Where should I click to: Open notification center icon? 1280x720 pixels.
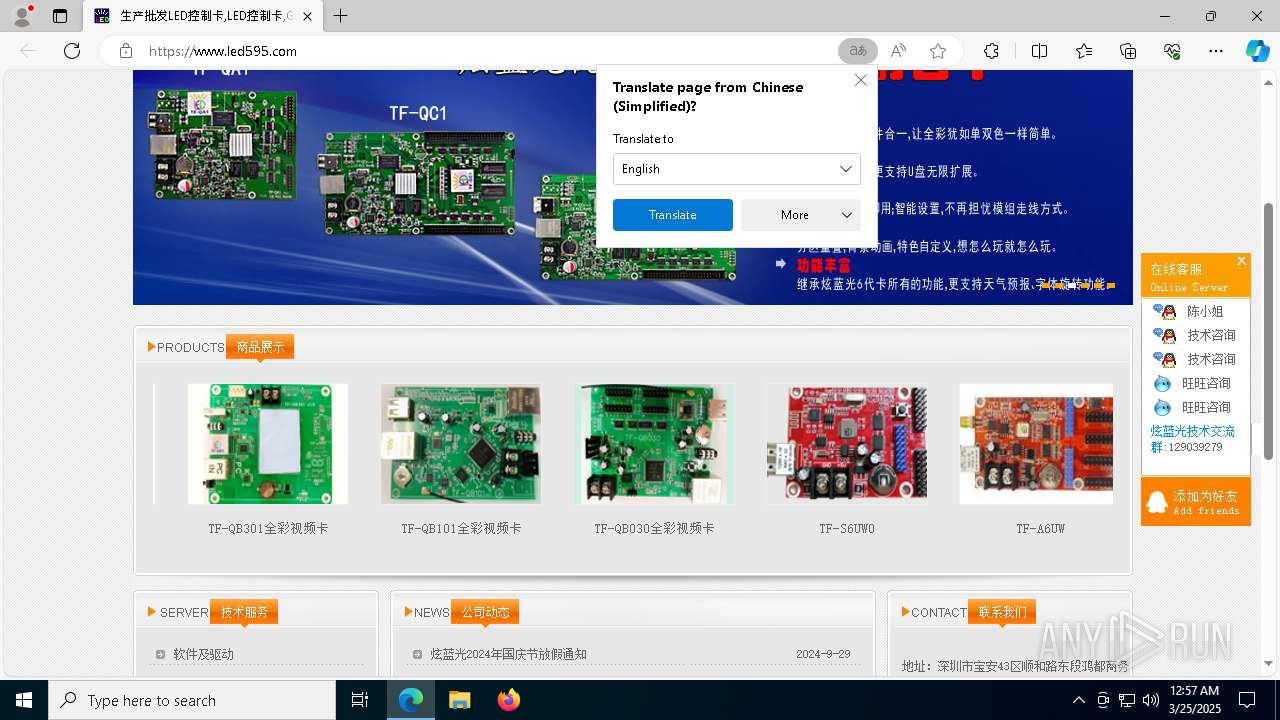[x=1247, y=700]
